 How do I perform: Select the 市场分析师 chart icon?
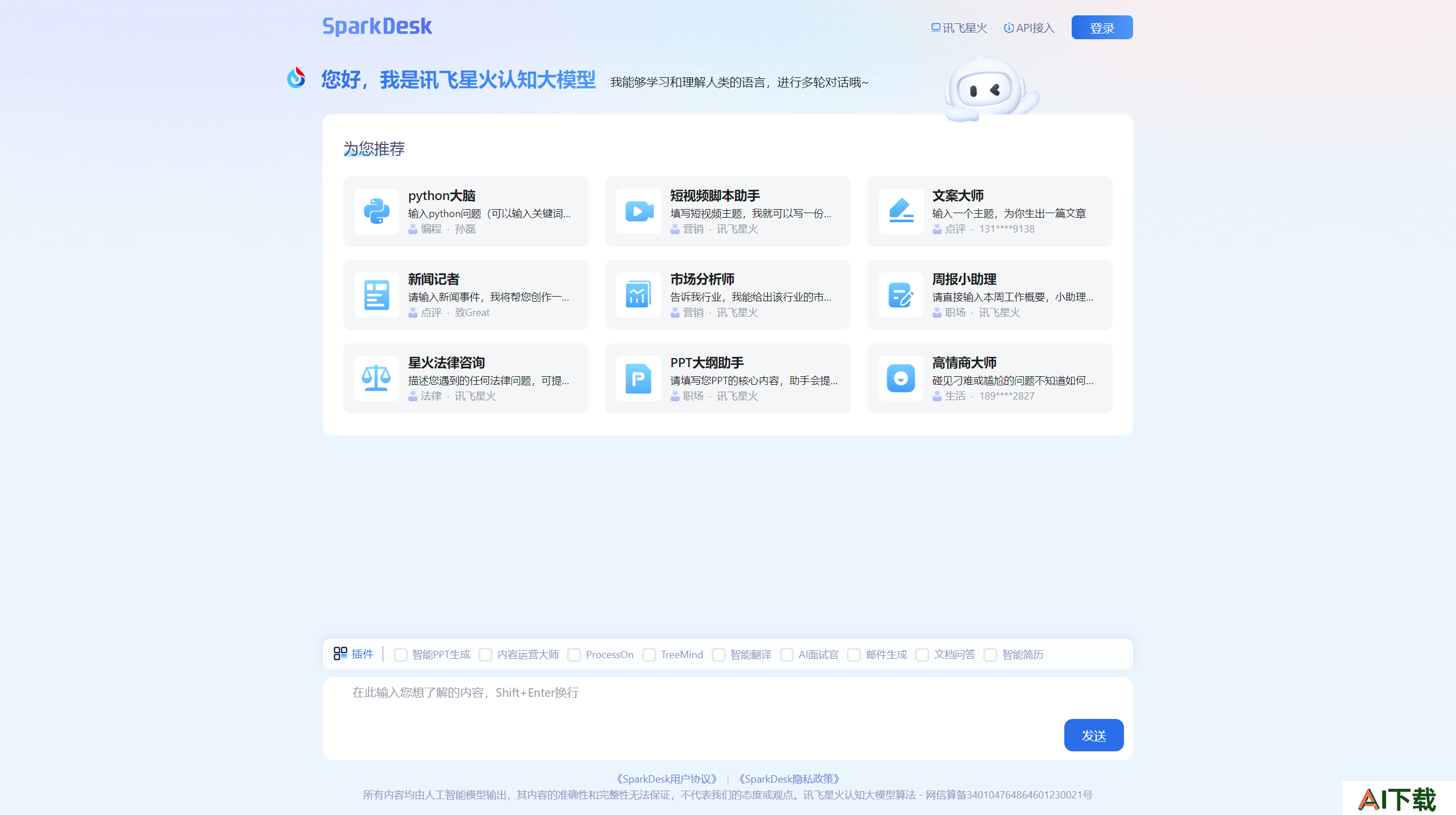638,295
